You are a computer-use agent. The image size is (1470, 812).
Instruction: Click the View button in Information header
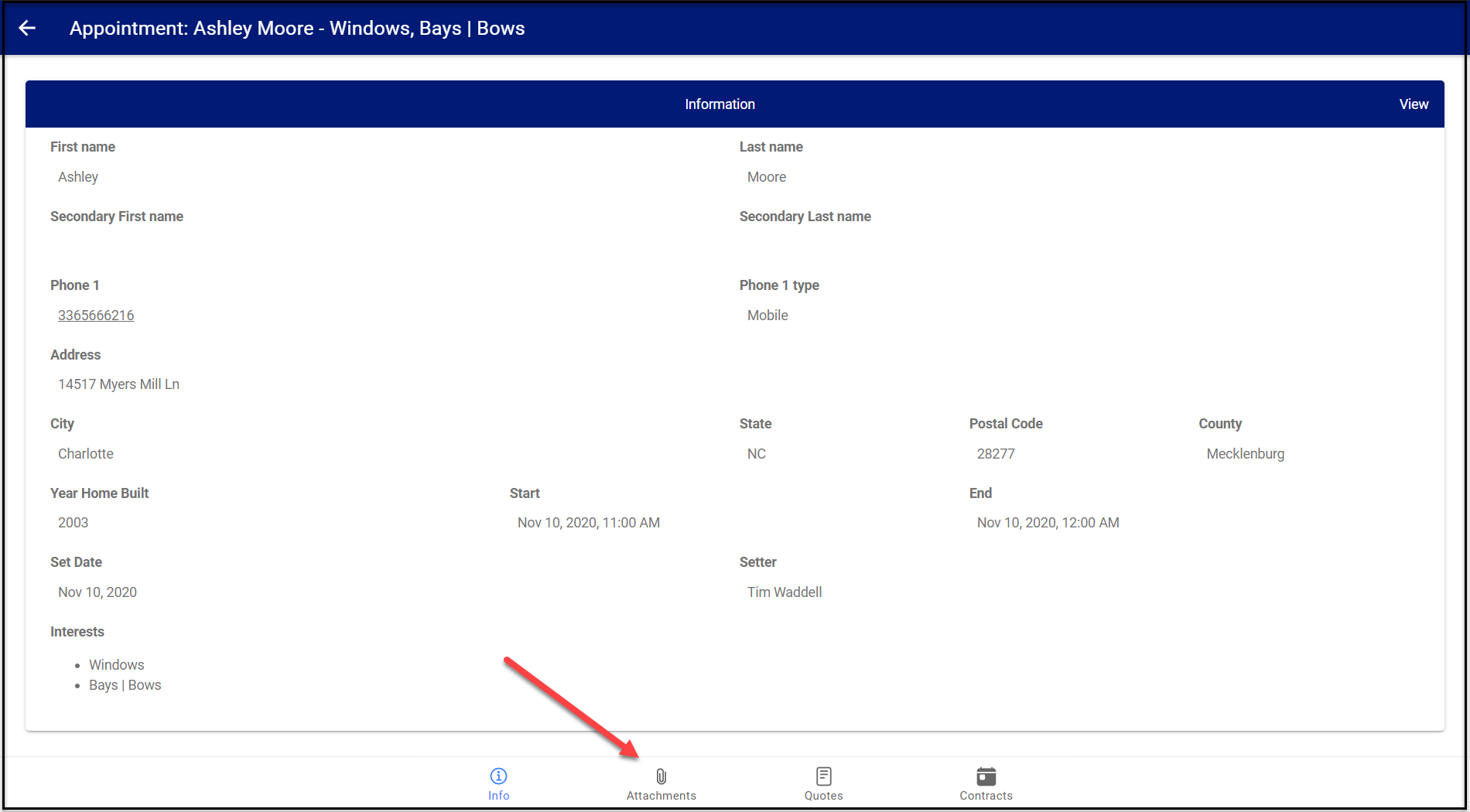[x=1414, y=104]
